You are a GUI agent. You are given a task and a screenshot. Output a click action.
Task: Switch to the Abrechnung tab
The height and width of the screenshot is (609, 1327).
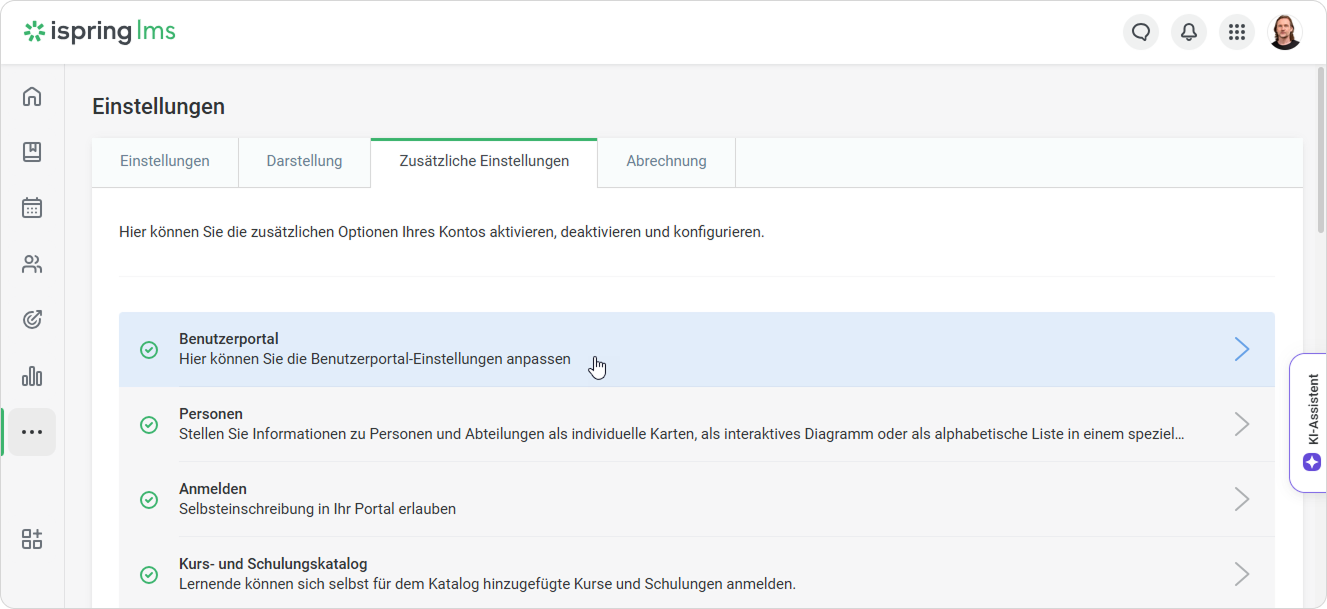click(666, 161)
